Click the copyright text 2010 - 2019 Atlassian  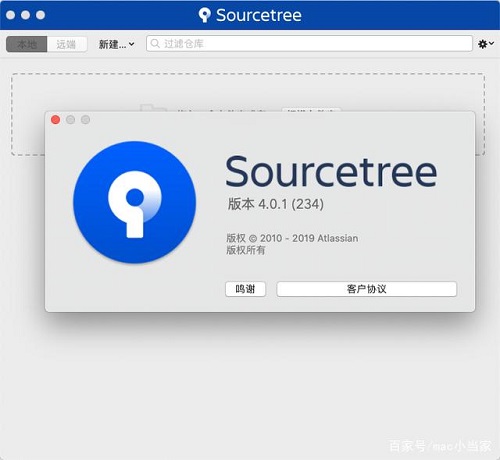(309, 238)
